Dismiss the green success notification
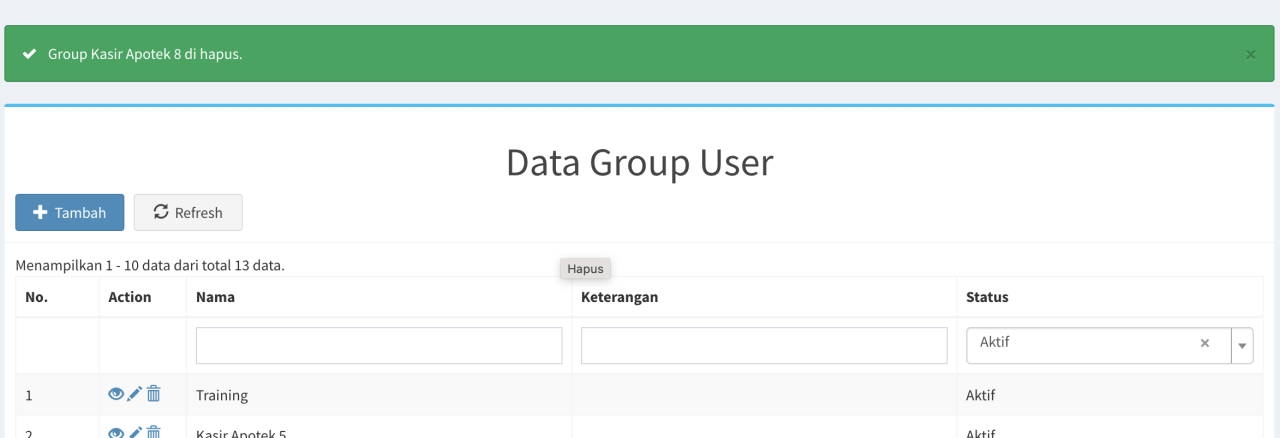 (x=1250, y=54)
